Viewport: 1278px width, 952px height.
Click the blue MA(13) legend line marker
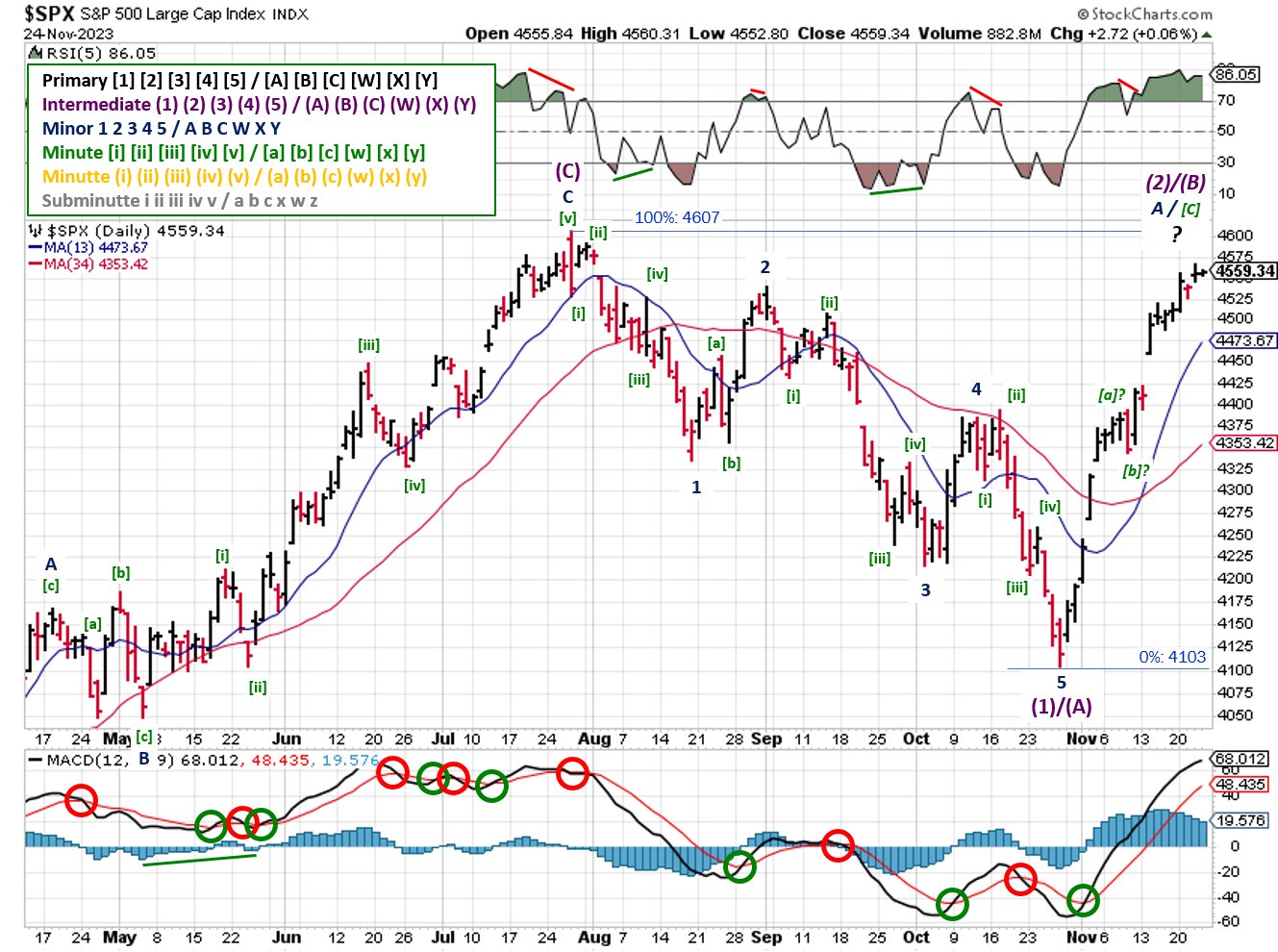[36, 248]
